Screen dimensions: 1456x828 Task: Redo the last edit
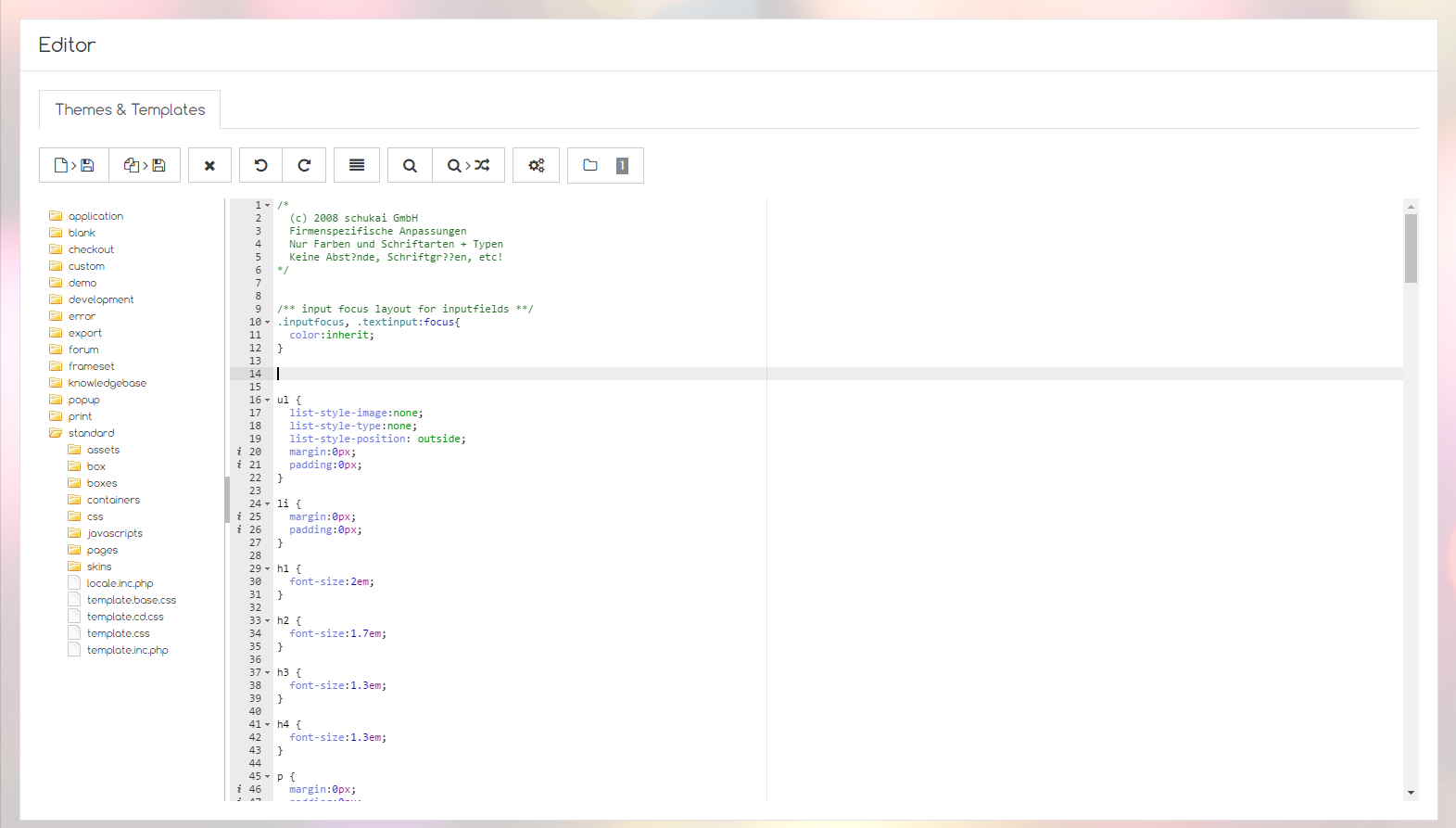click(x=304, y=165)
